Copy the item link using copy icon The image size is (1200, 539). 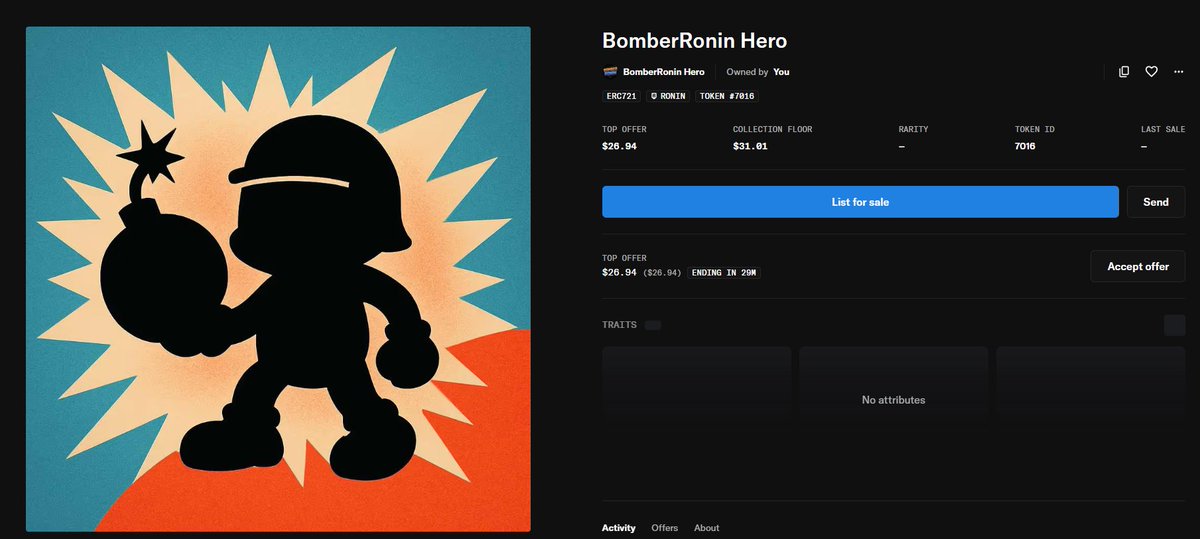[1124, 72]
